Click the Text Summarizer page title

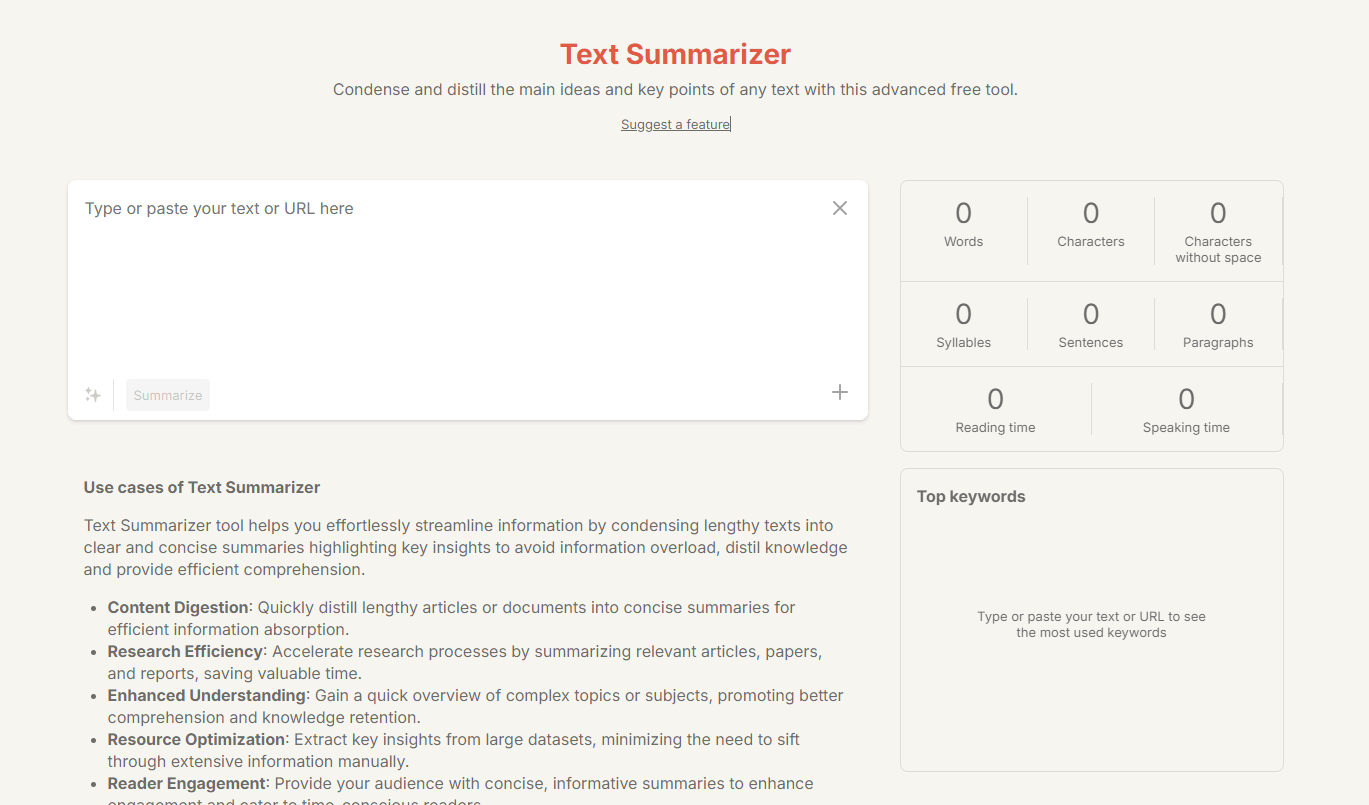click(675, 54)
